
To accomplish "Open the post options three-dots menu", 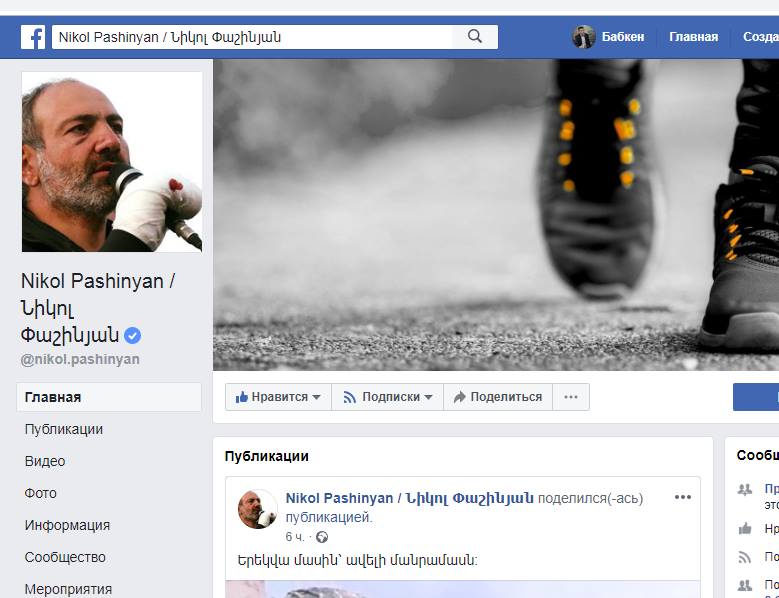I will pos(683,497).
